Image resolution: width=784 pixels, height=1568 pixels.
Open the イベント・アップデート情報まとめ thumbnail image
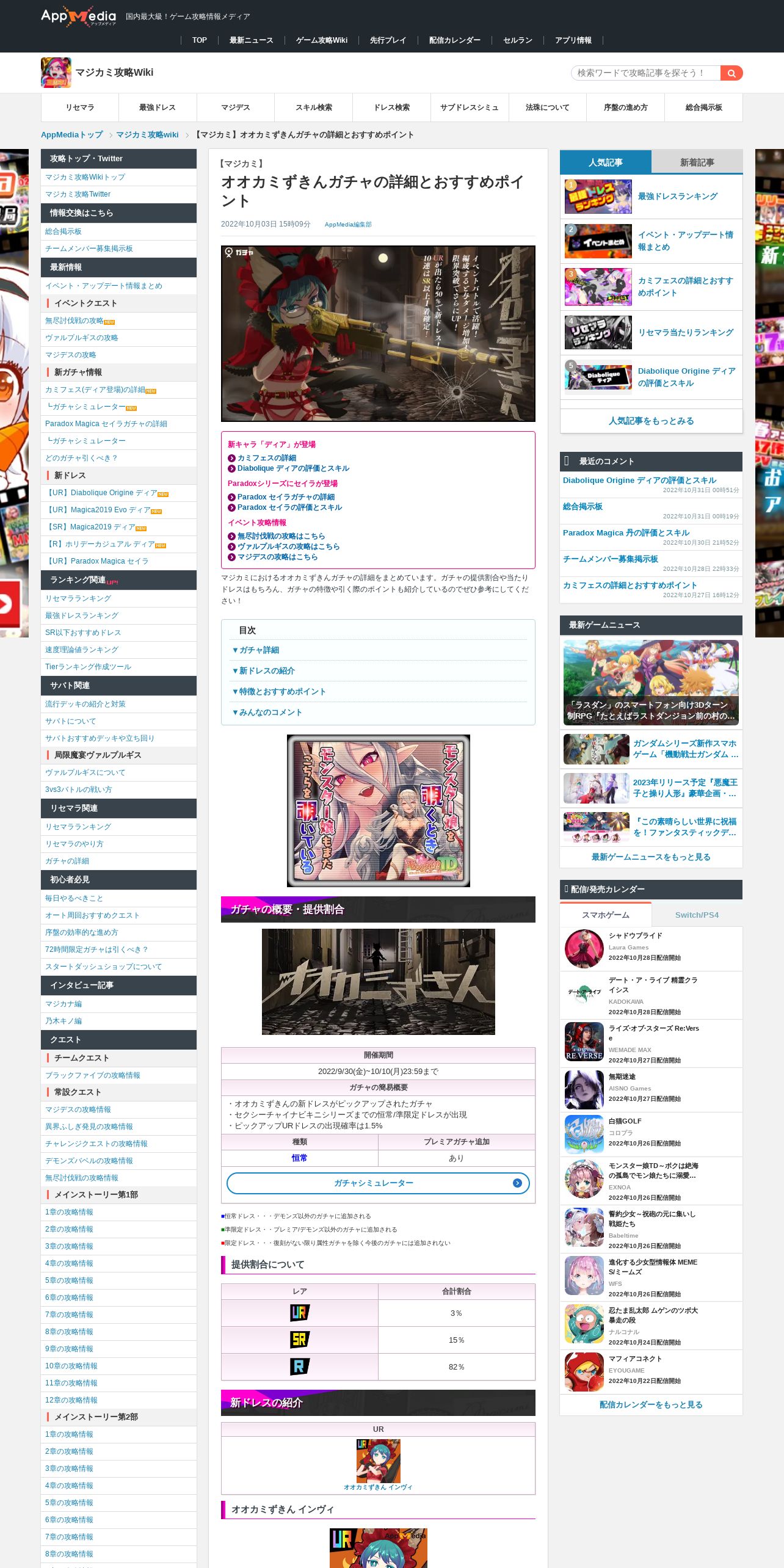598,241
